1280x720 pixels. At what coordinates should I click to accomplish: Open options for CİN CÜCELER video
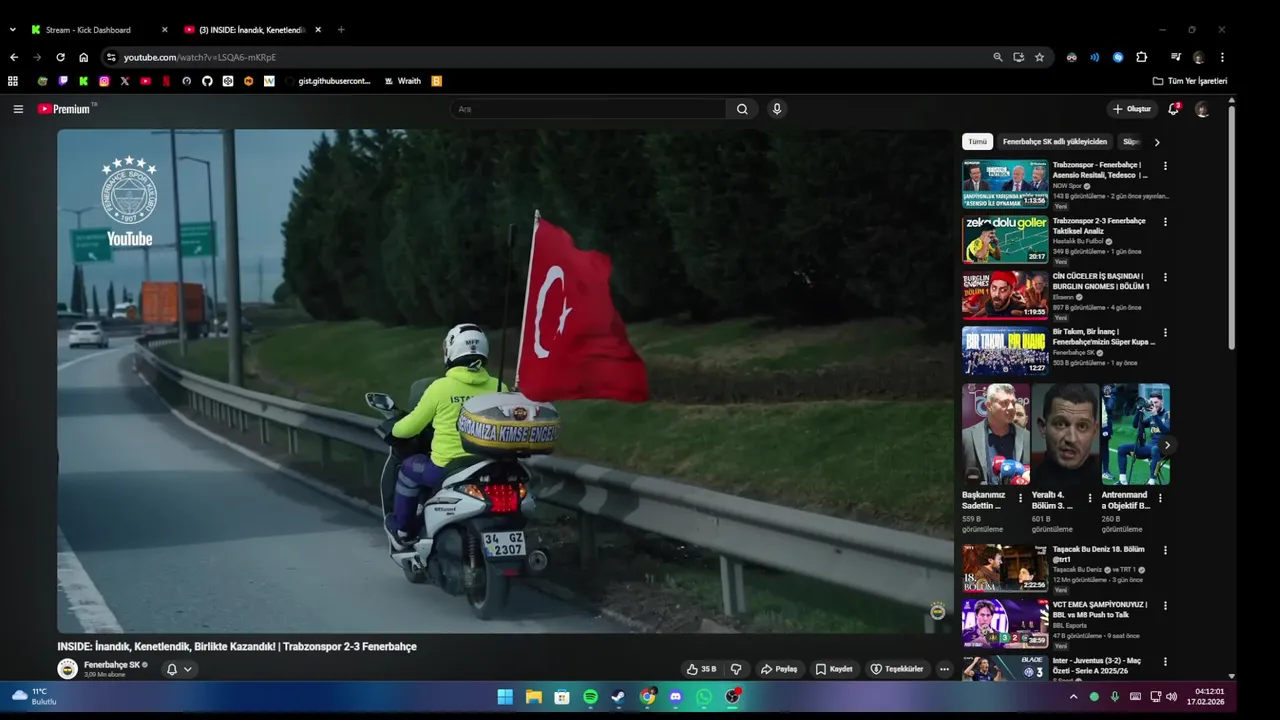click(x=1165, y=277)
